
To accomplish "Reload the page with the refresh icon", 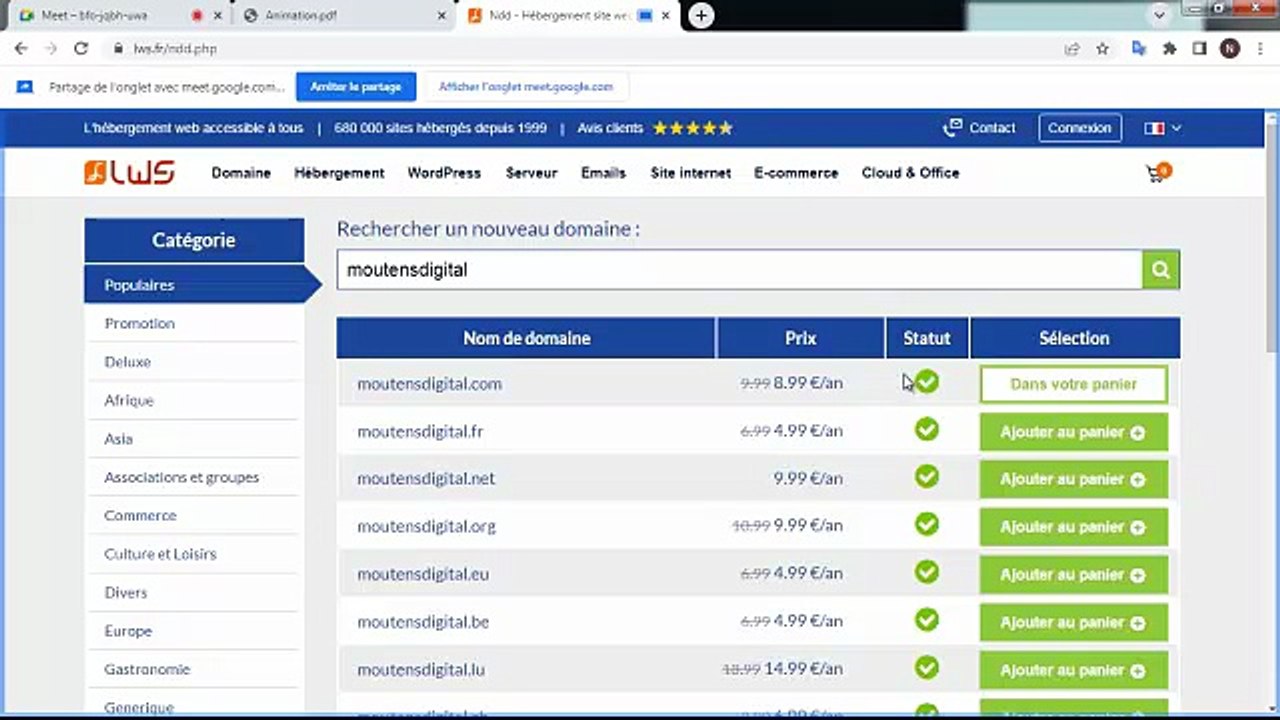I will point(81,48).
